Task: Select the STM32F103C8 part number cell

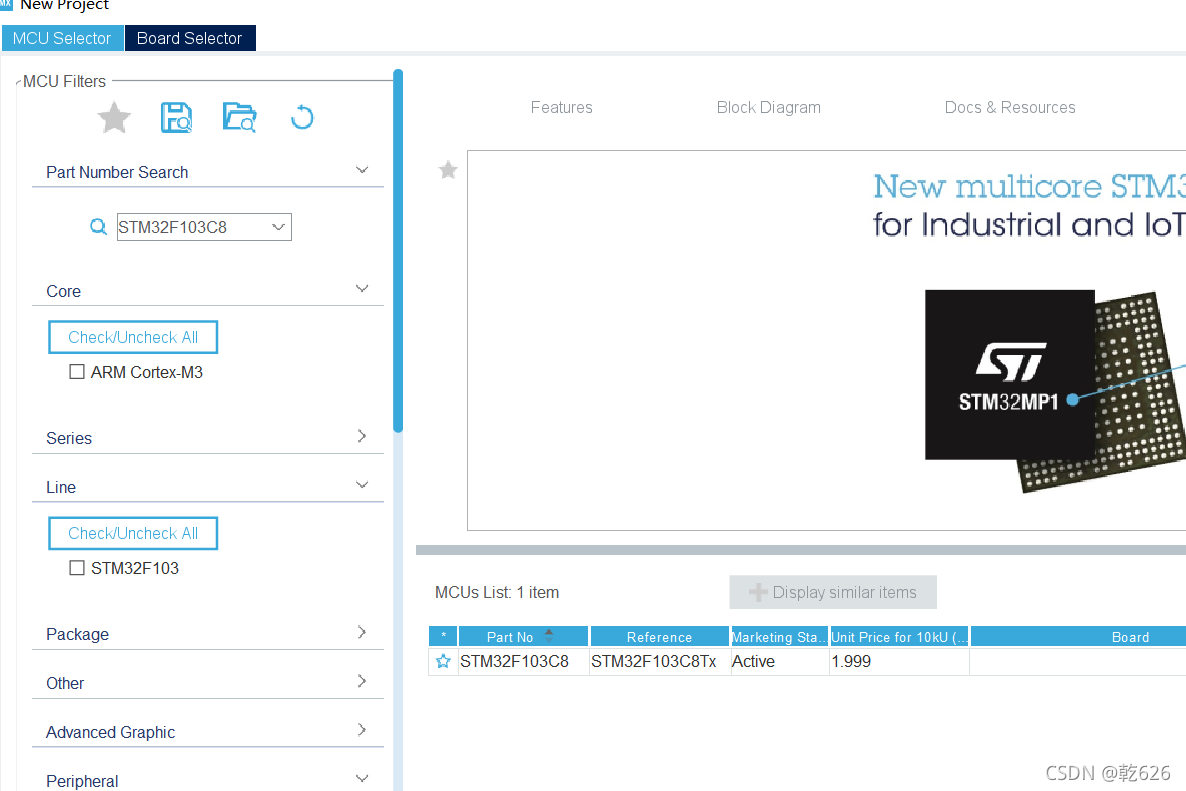Action: pyautogui.click(x=523, y=662)
